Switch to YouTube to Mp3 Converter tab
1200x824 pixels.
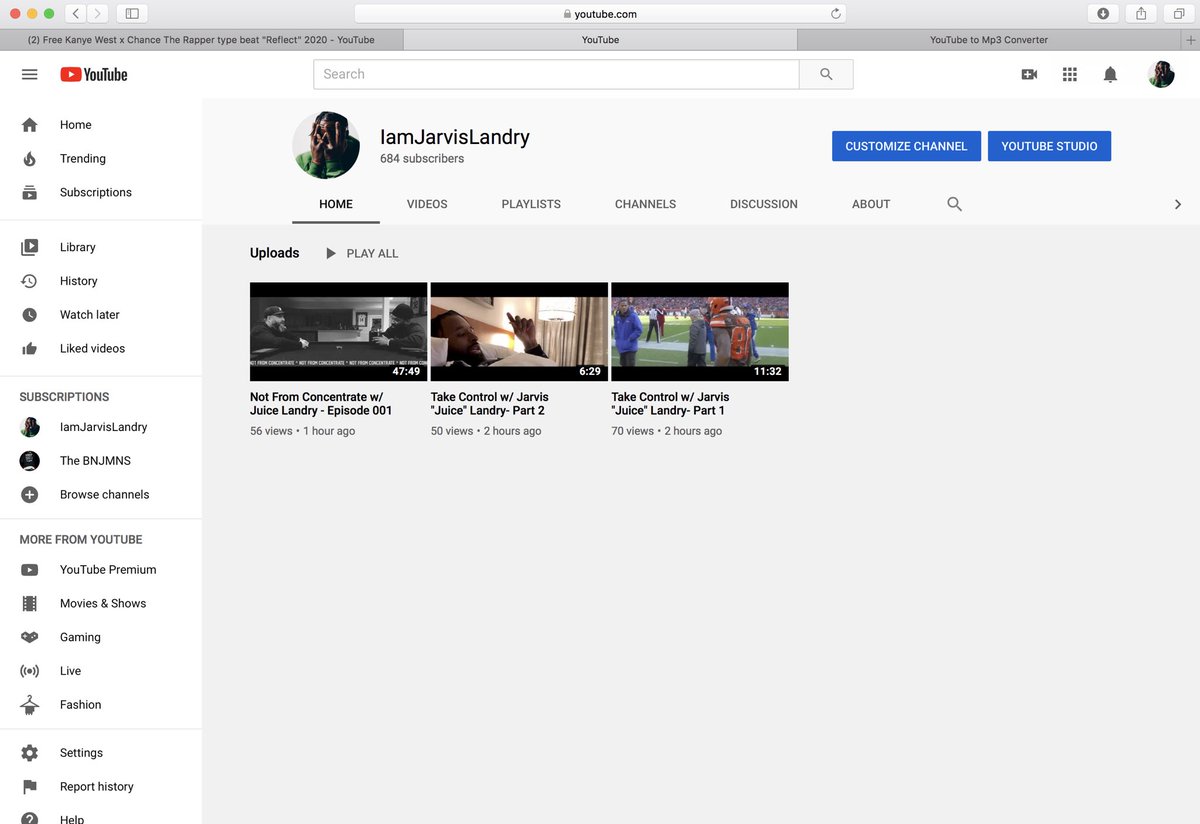tap(989, 40)
